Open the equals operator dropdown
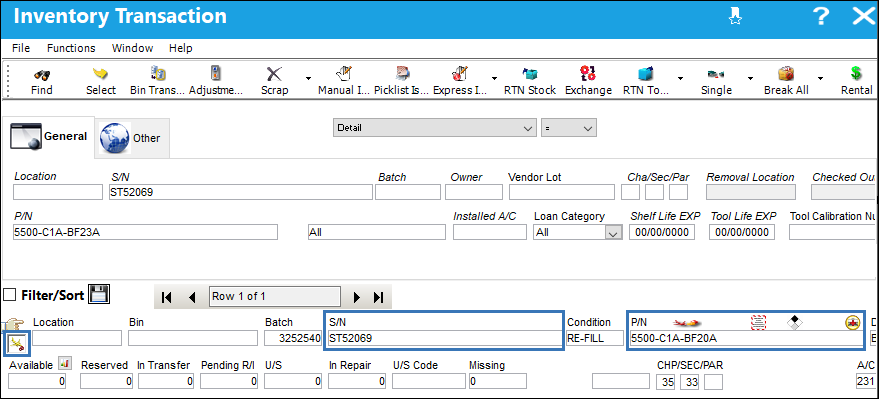Screen dimensions: 879x399 568,128
